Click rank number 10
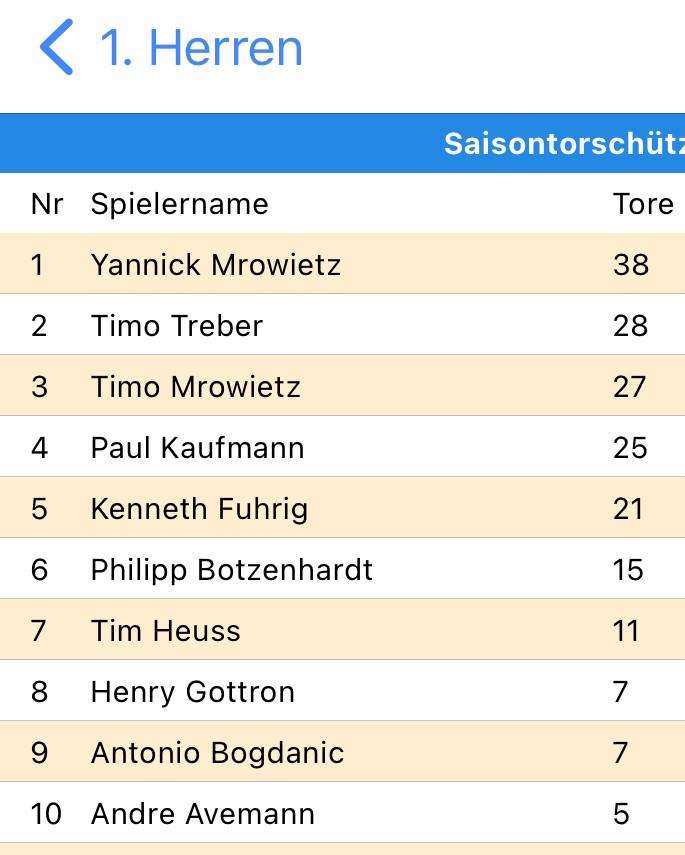 (46, 814)
